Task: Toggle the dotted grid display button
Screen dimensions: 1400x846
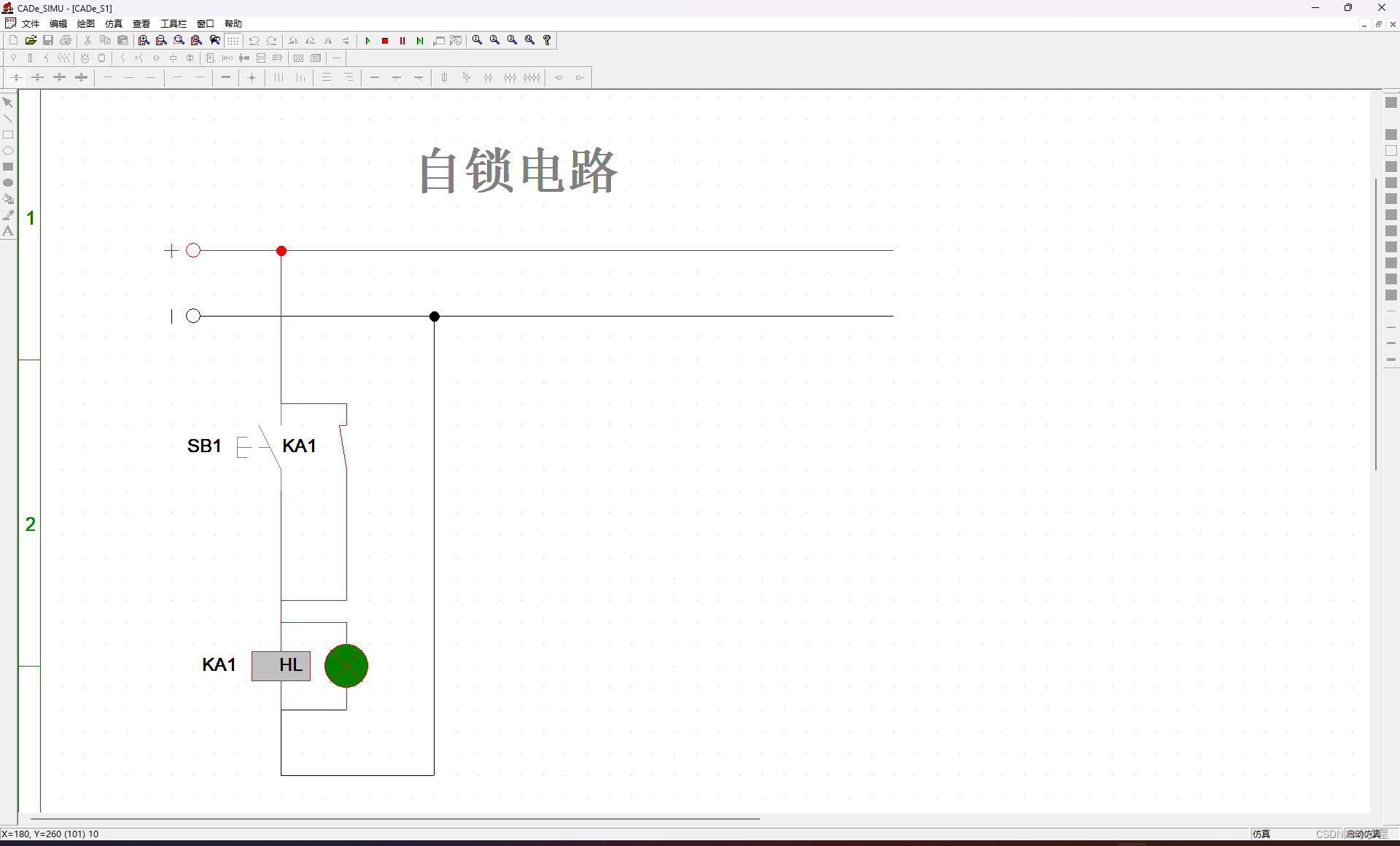Action: [x=233, y=41]
